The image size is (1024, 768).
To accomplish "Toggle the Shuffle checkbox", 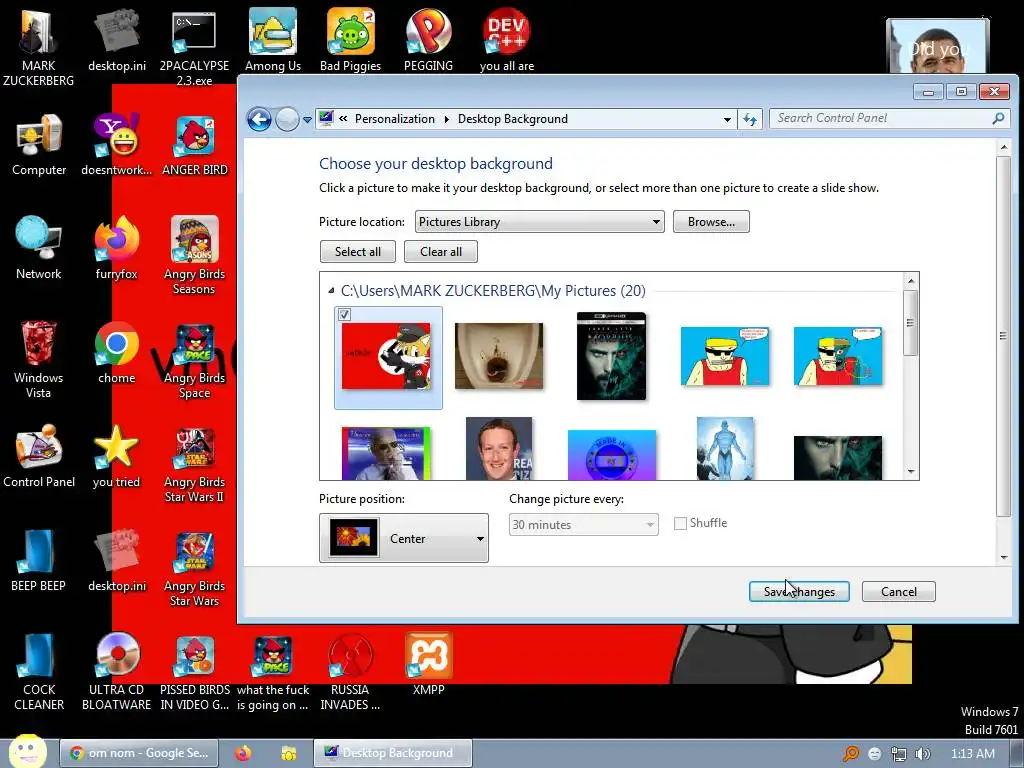I will click(680, 524).
